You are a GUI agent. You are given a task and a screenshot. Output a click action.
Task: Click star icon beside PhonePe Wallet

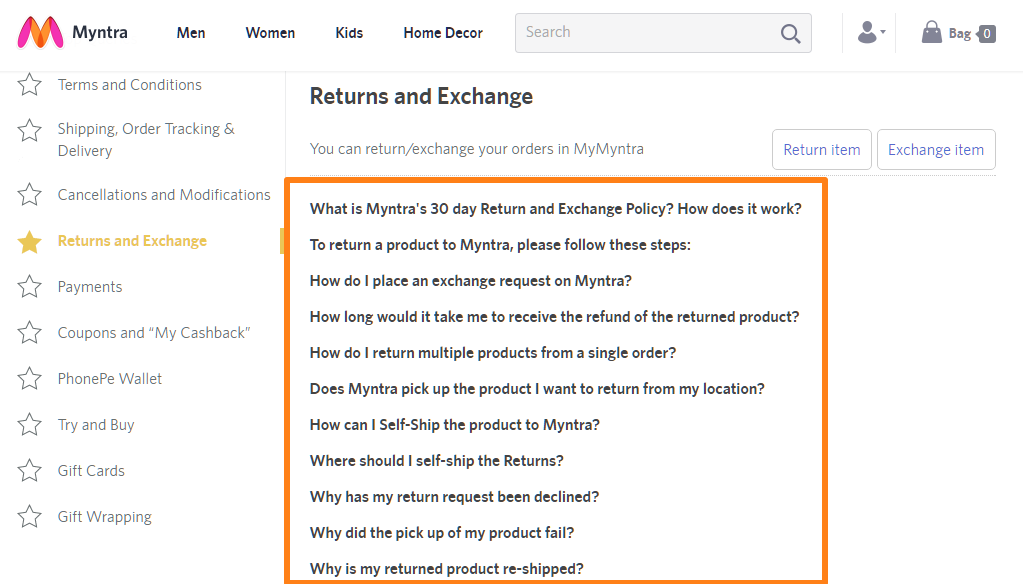point(29,378)
